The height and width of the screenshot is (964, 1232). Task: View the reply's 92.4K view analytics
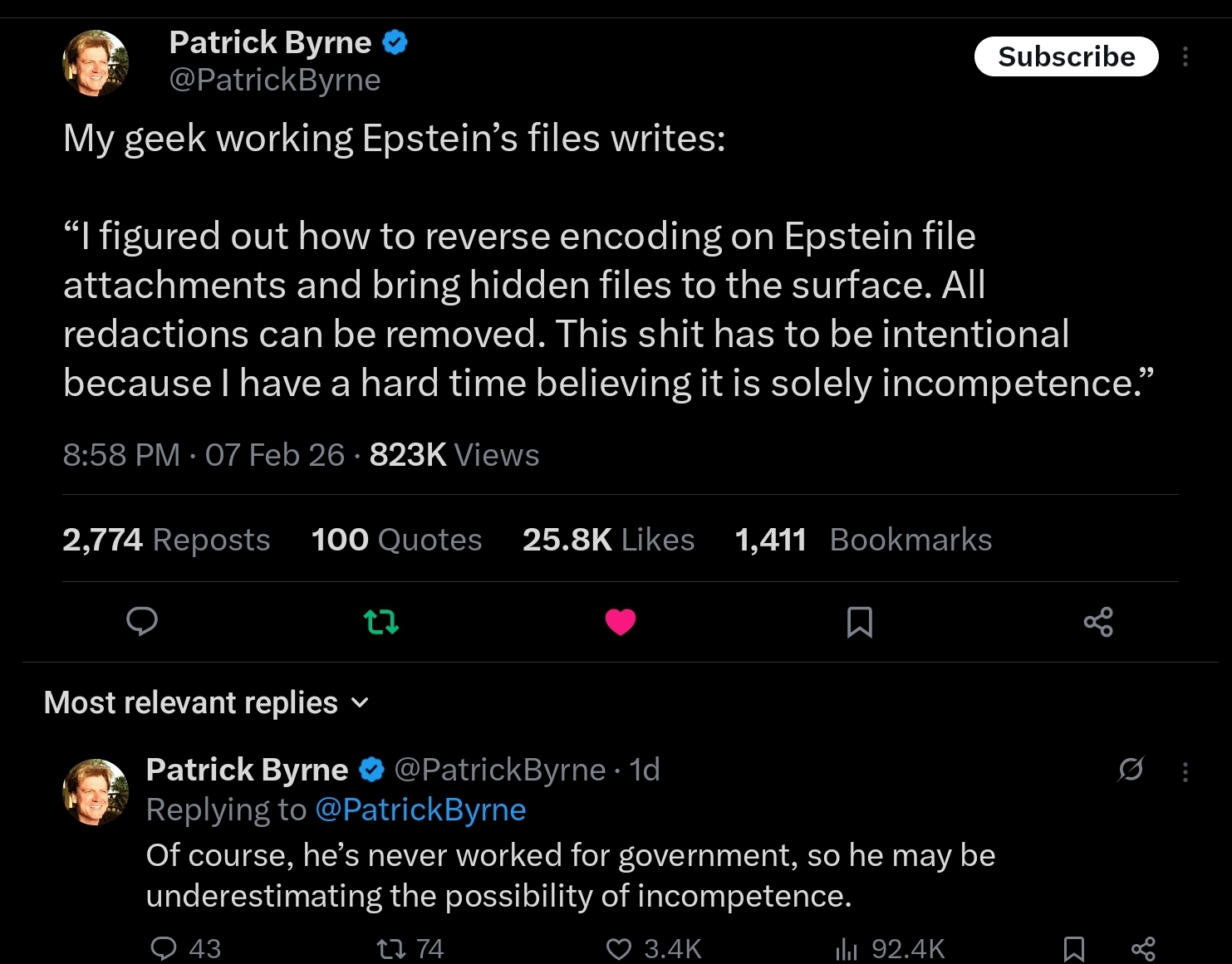[846, 948]
